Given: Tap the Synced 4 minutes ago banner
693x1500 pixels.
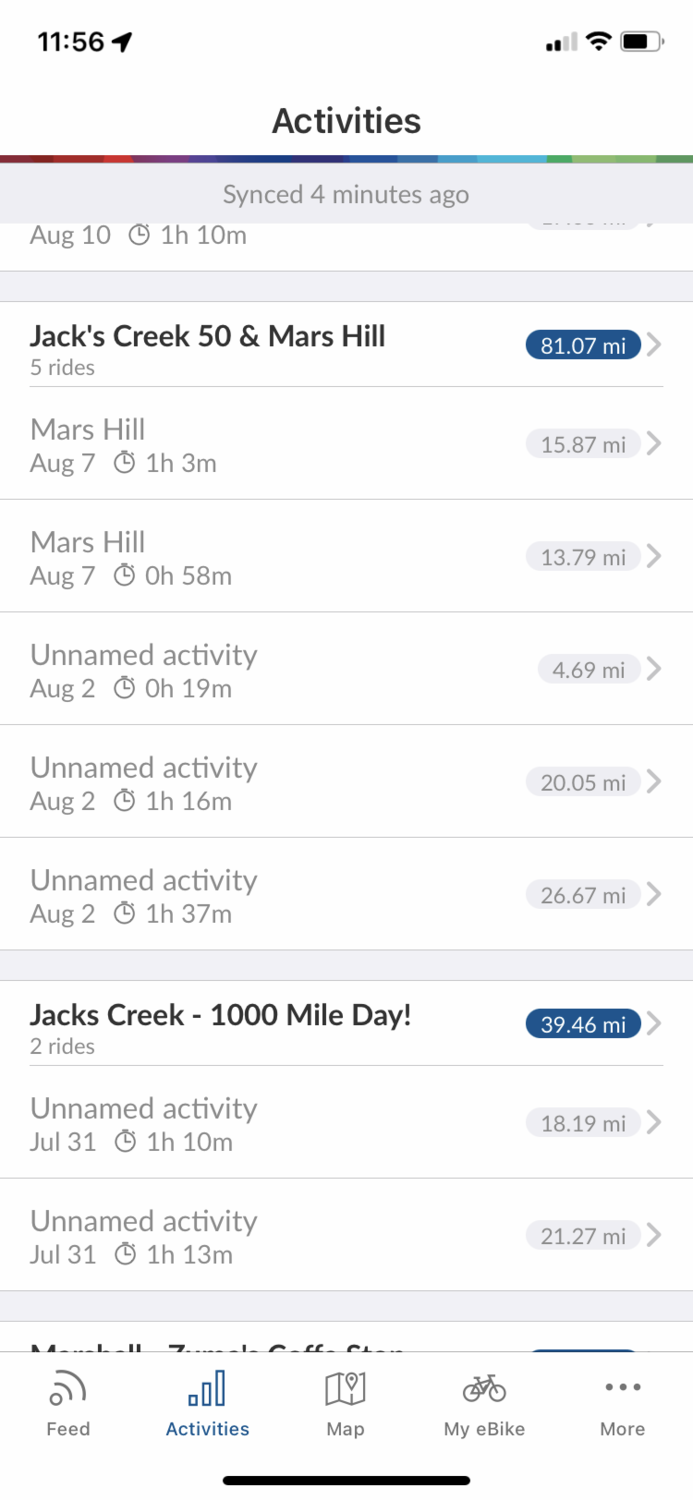Looking at the screenshot, I should click(x=346, y=194).
